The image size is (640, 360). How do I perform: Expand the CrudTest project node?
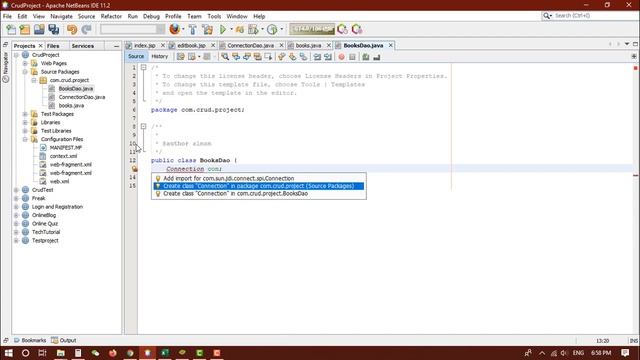(x=16, y=190)
